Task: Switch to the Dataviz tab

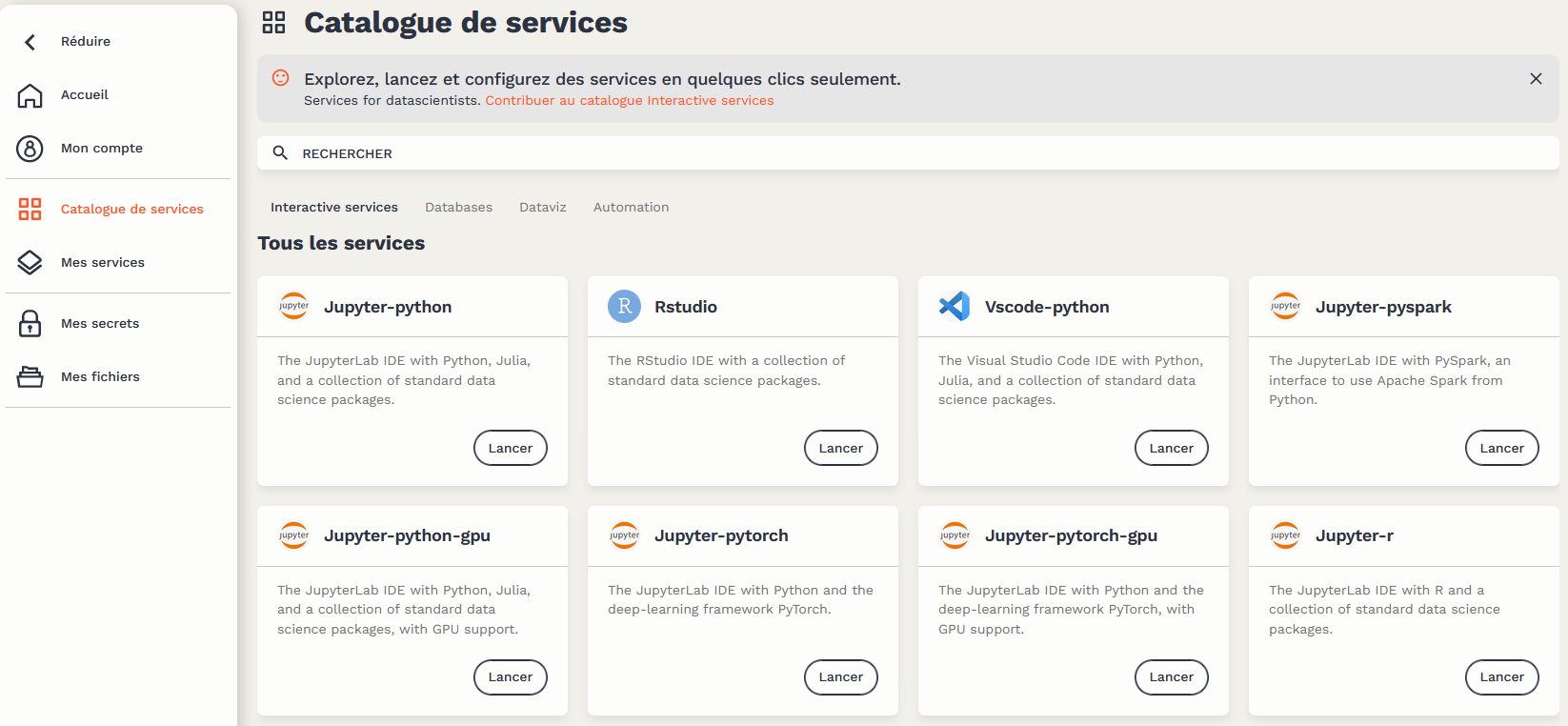Action: coord(542,208)
